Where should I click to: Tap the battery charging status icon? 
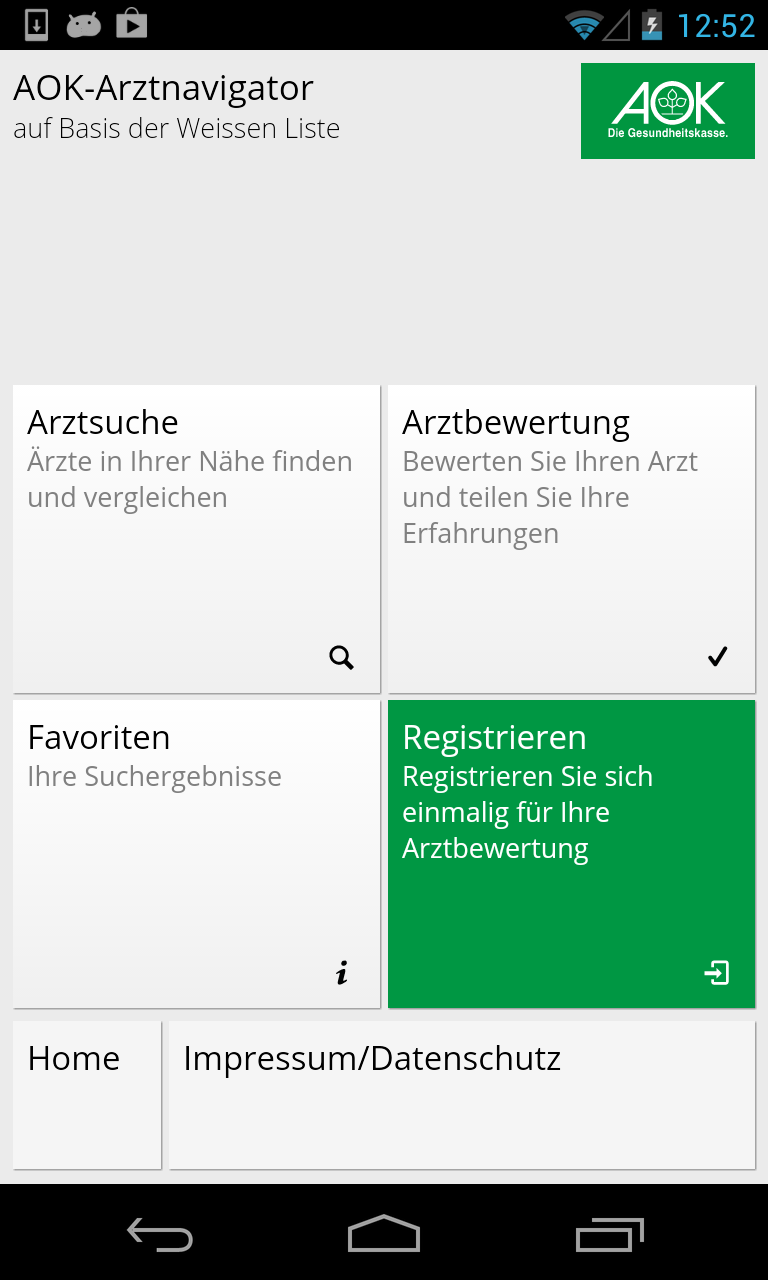click(652, 25)
